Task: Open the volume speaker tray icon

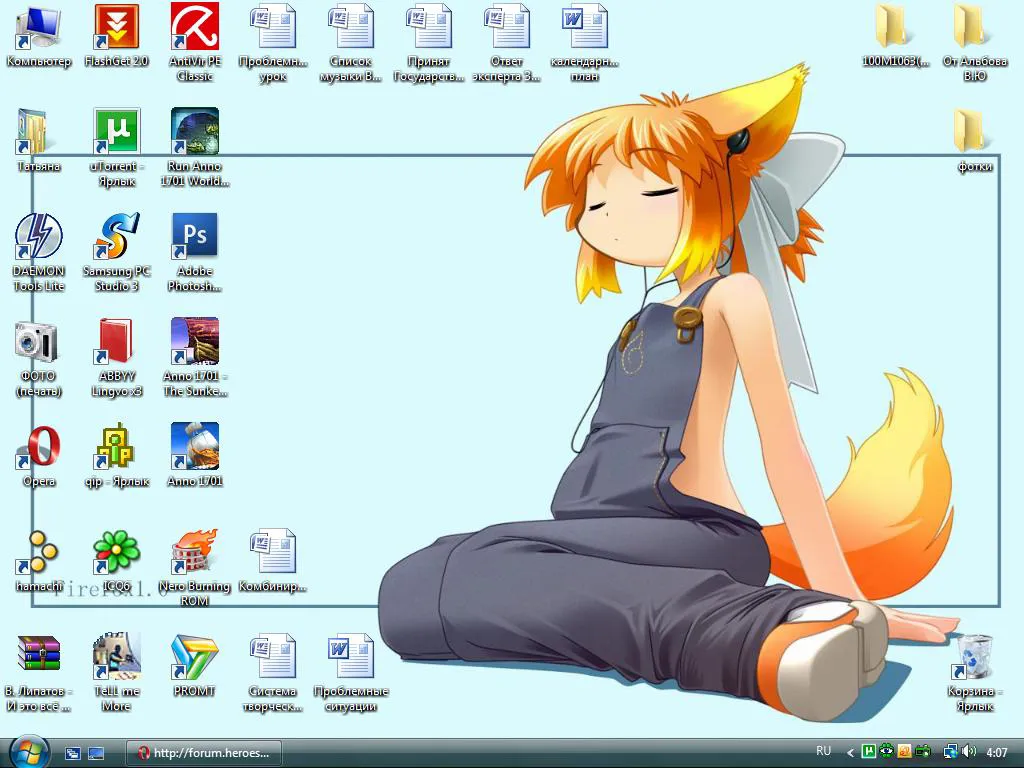Action: [968, 752]
